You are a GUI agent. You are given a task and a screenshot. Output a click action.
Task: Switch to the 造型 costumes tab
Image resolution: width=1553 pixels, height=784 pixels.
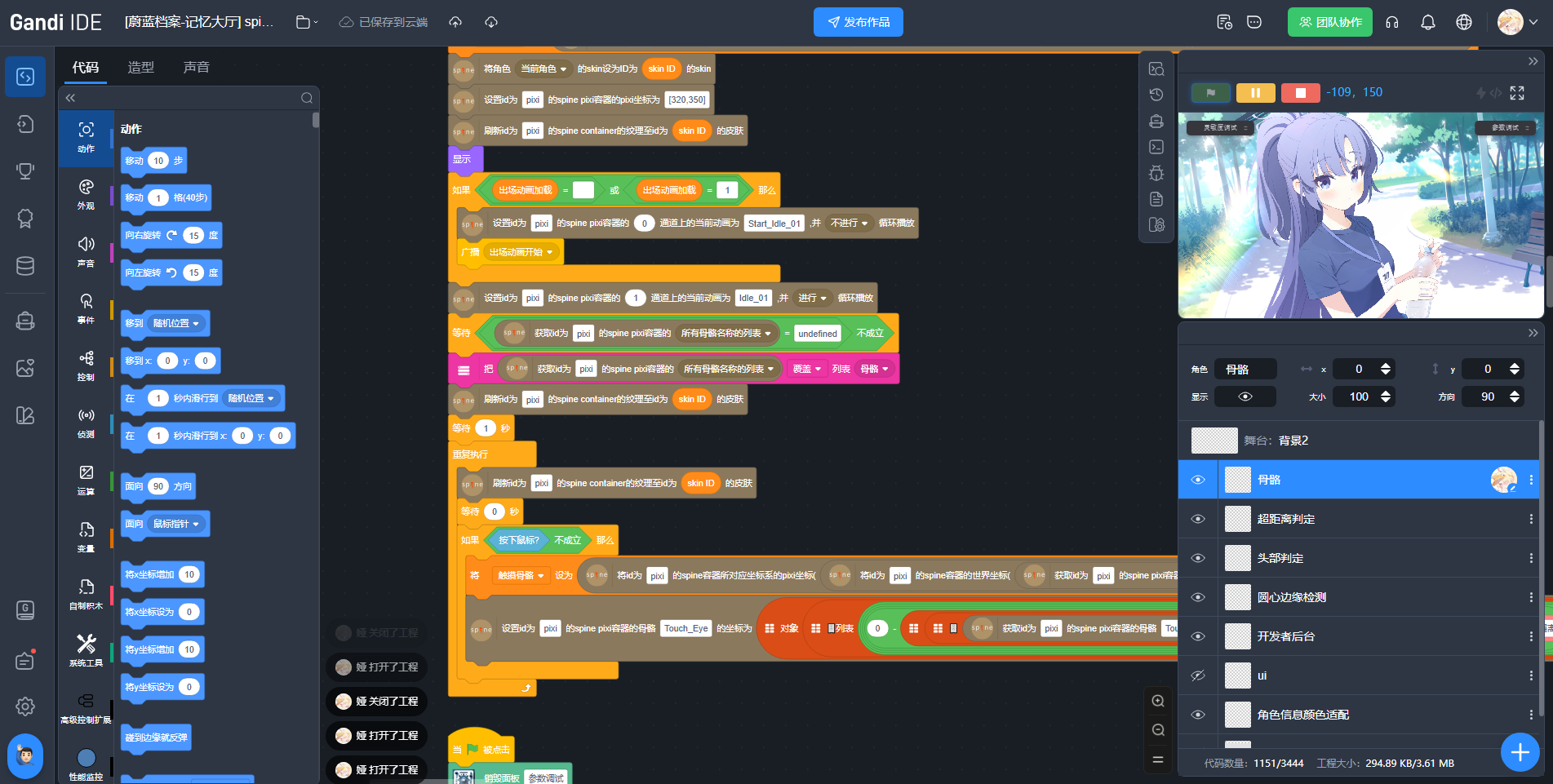pos(140,68)
